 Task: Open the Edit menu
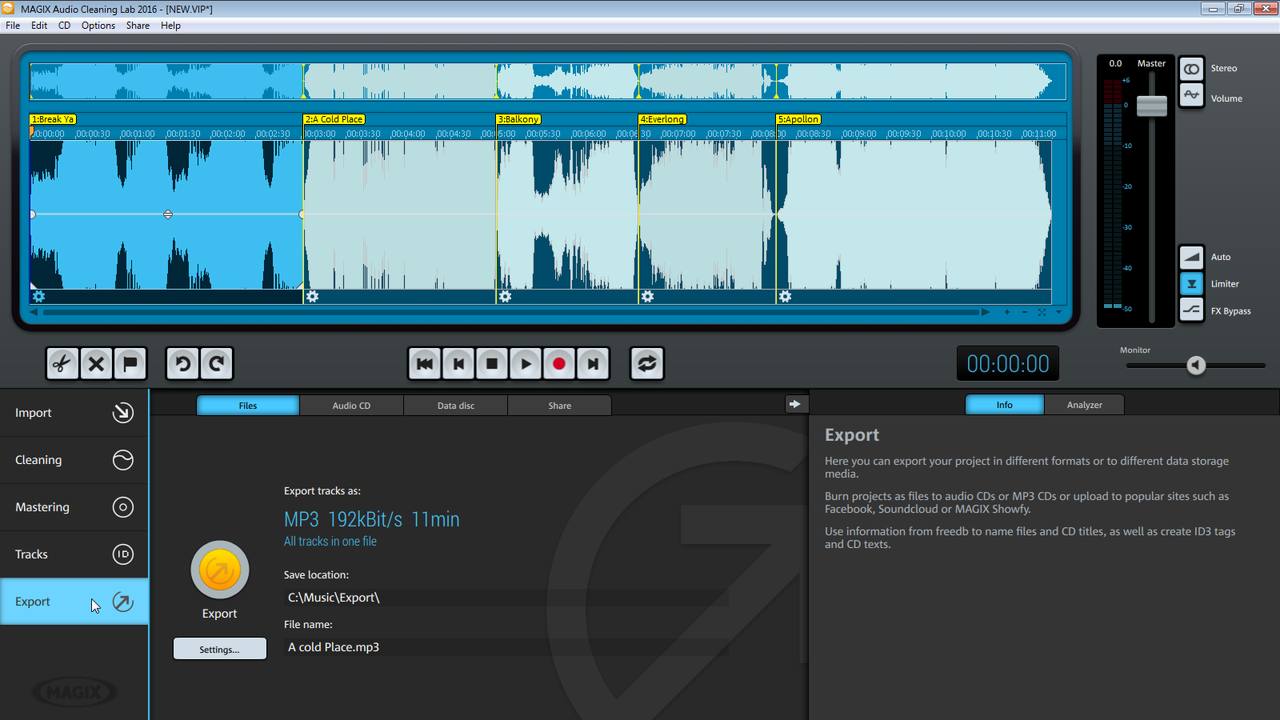click(39, 26)
